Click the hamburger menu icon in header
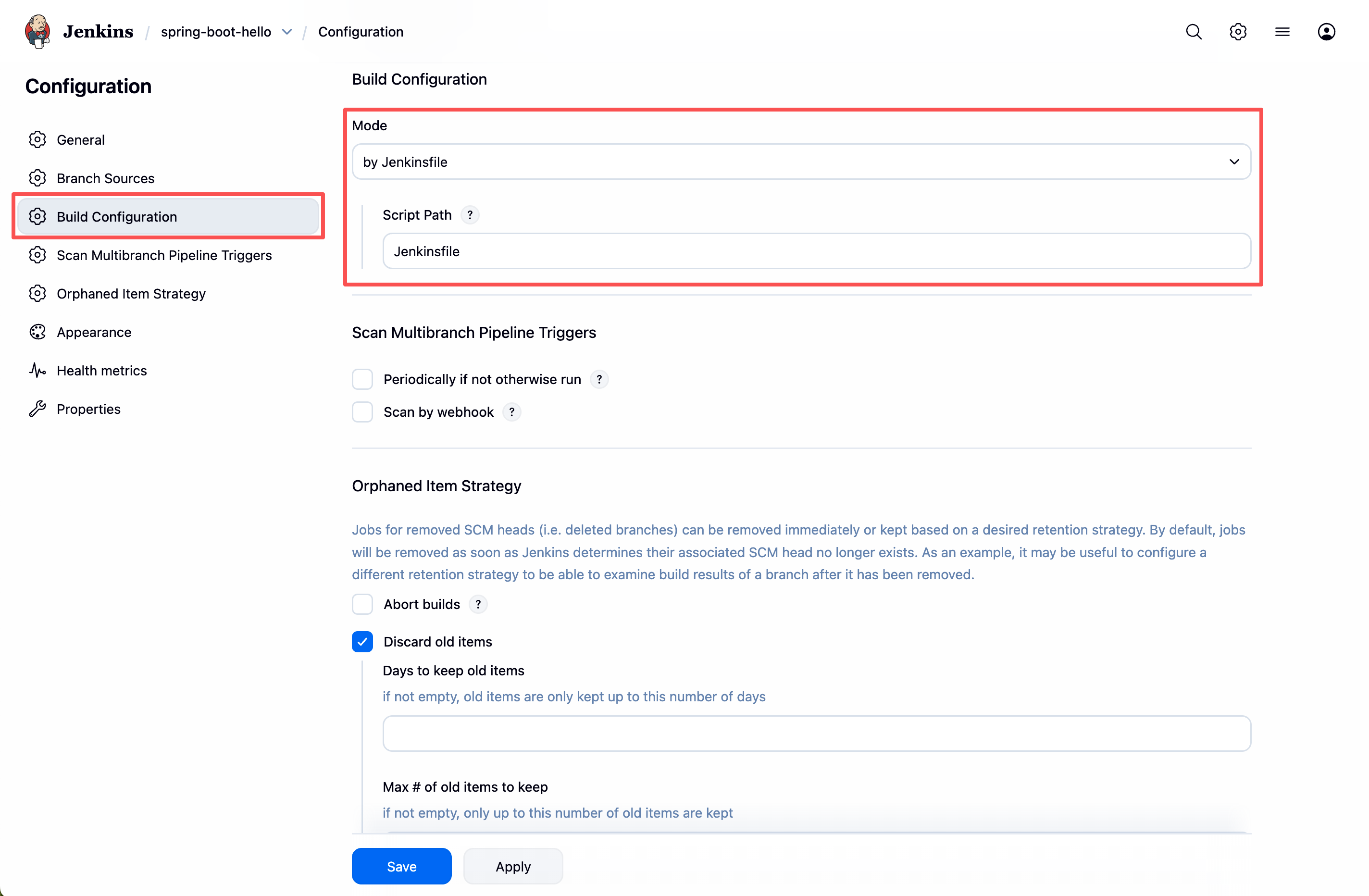 [x=1282, y=32]
